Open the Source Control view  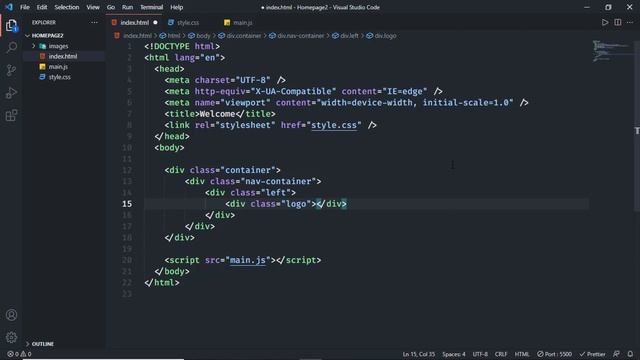(11, 70)
